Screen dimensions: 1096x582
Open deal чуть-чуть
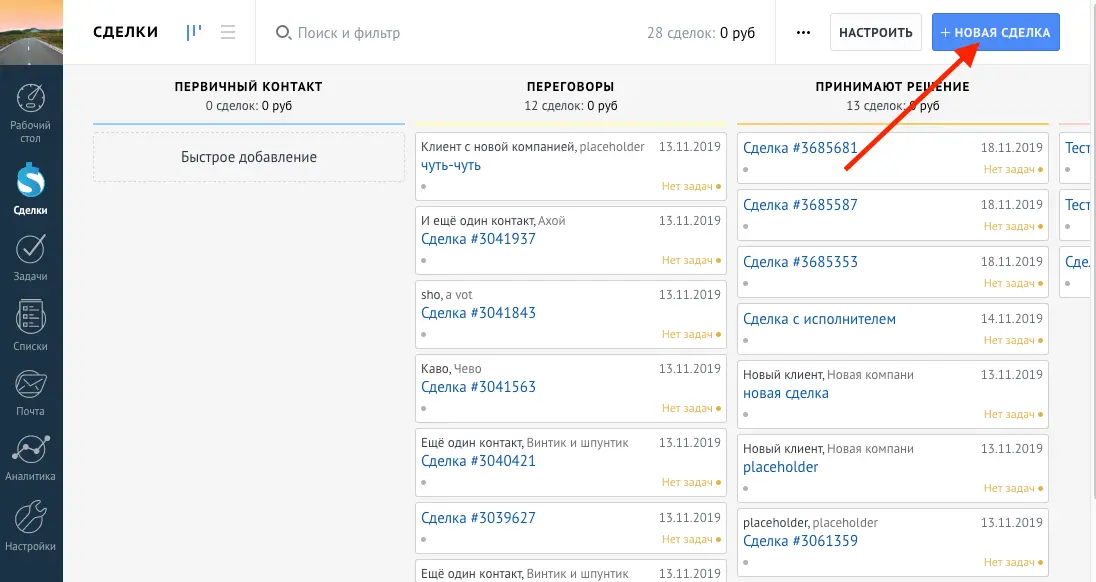coord(451,166)
